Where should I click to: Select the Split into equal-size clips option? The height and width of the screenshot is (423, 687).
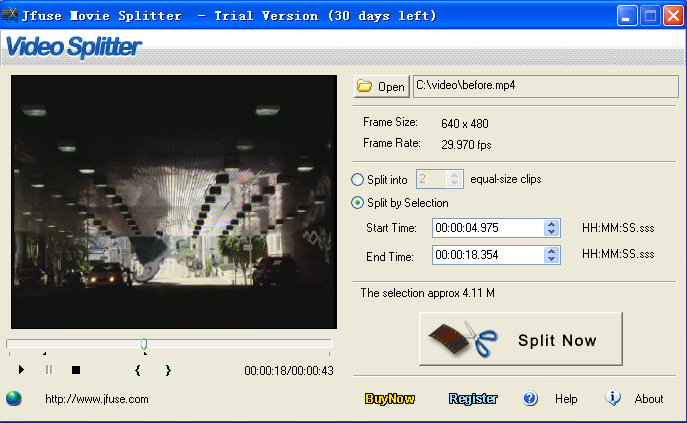pyautogui.click(x=358, y=180)
